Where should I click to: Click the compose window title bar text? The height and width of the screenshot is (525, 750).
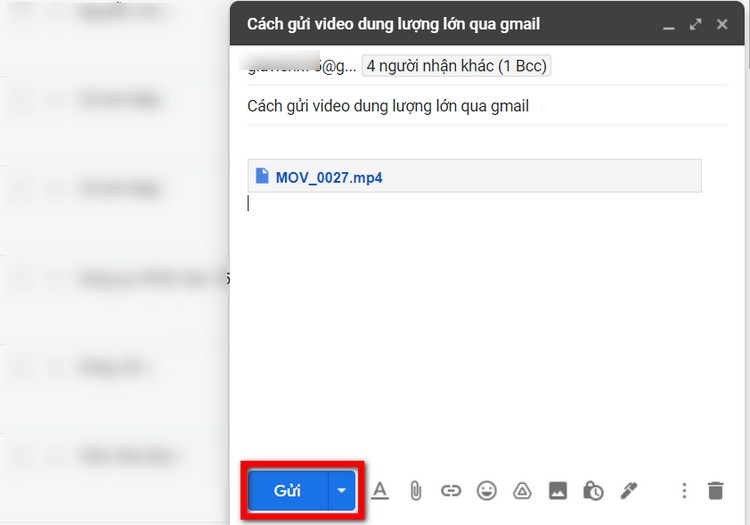click(393, 24)
